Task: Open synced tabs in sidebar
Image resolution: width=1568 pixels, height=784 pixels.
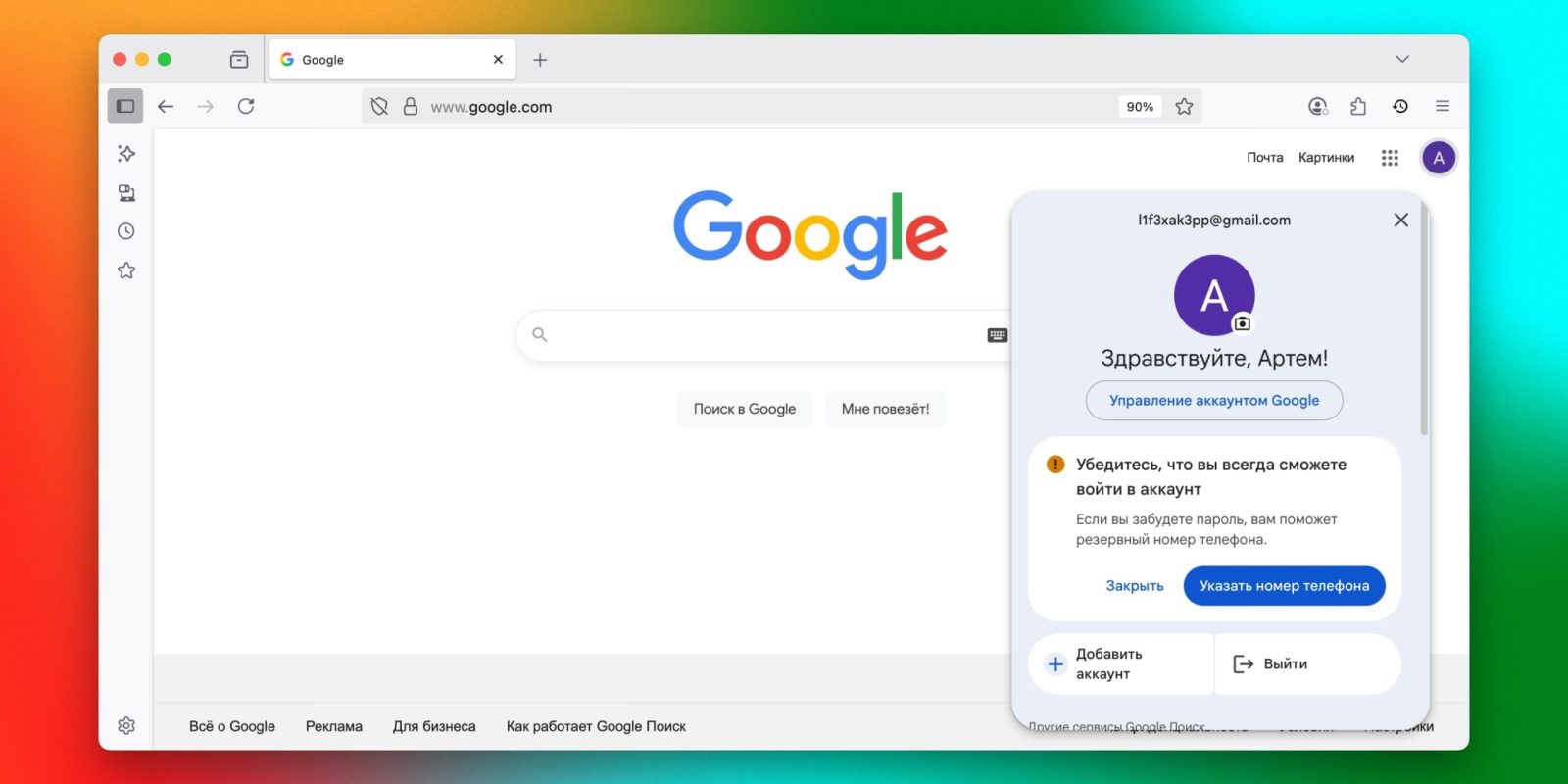Action: [x=126, y=192]
